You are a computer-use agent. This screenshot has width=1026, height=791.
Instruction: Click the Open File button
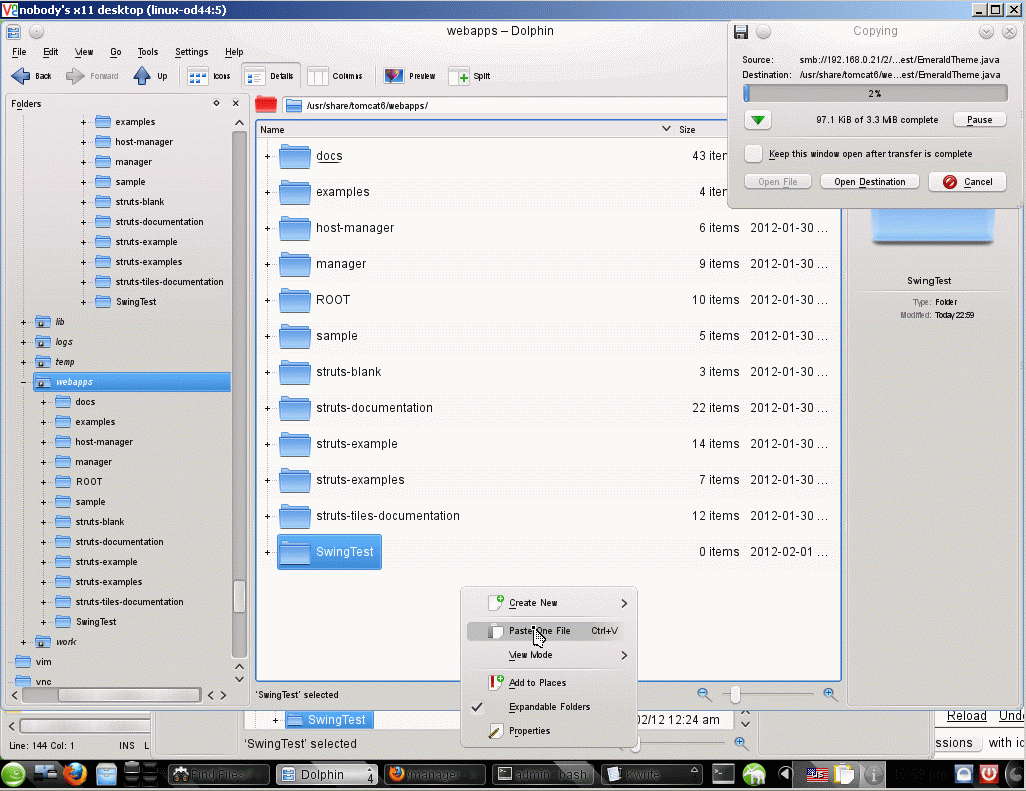point(778,182)
